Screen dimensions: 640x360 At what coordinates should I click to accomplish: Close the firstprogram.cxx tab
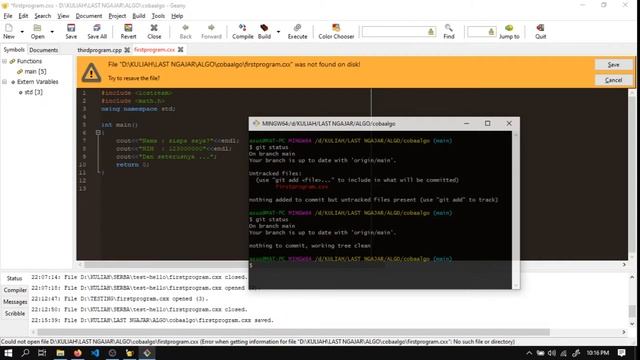tap(180, 49)
